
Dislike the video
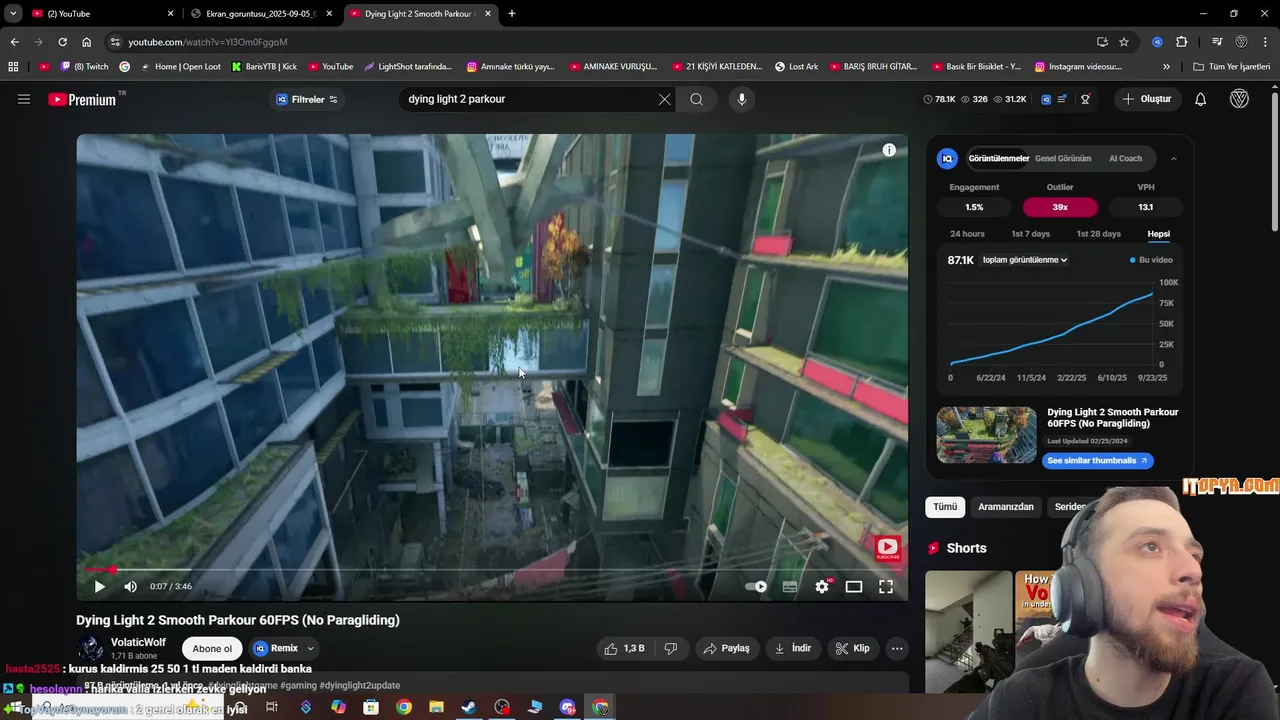671,648
